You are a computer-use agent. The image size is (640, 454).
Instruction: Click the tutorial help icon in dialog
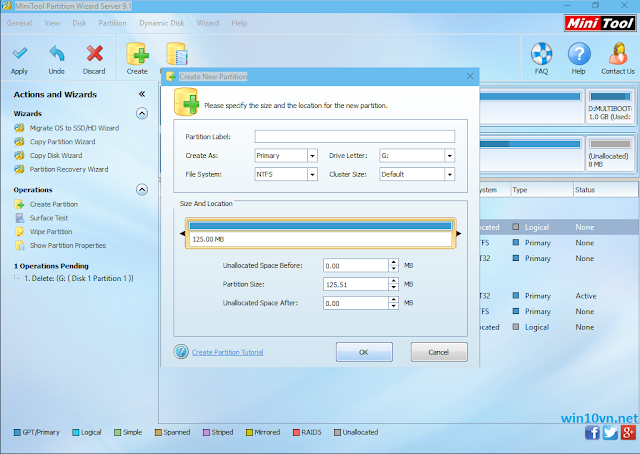point(181,352)
